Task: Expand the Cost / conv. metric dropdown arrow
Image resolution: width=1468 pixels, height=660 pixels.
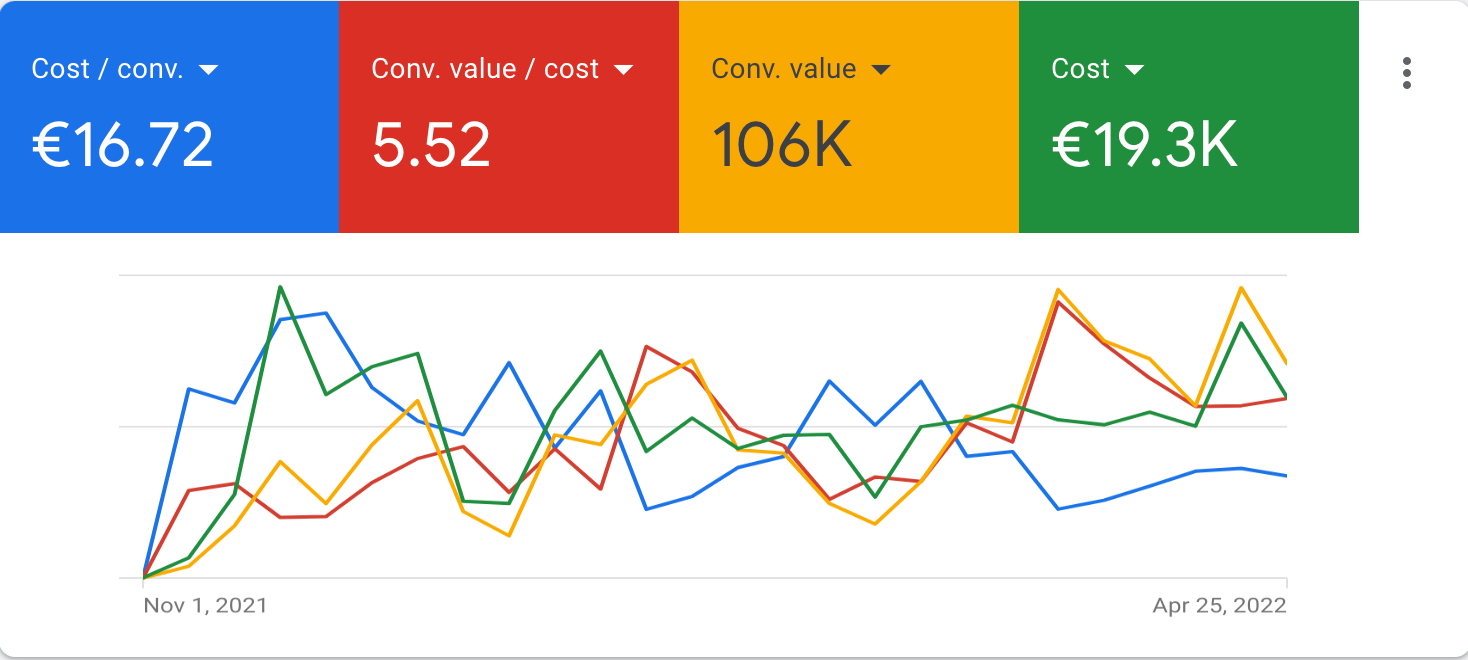Action: click(x=209, y=70)
